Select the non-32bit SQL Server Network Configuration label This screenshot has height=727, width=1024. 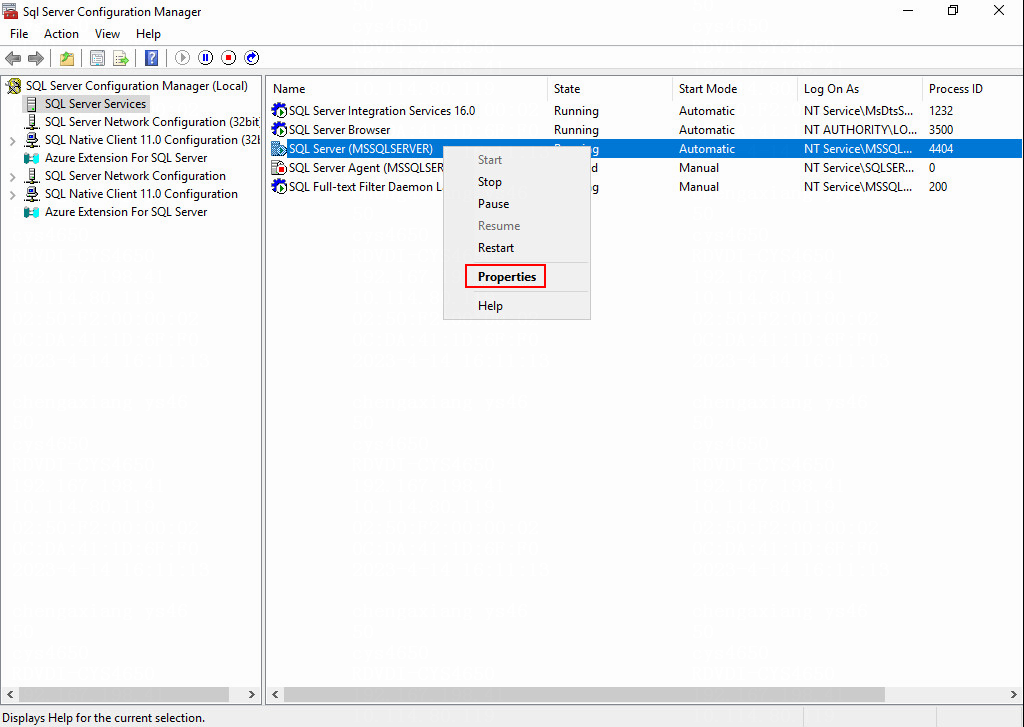(x=135, y=176)
